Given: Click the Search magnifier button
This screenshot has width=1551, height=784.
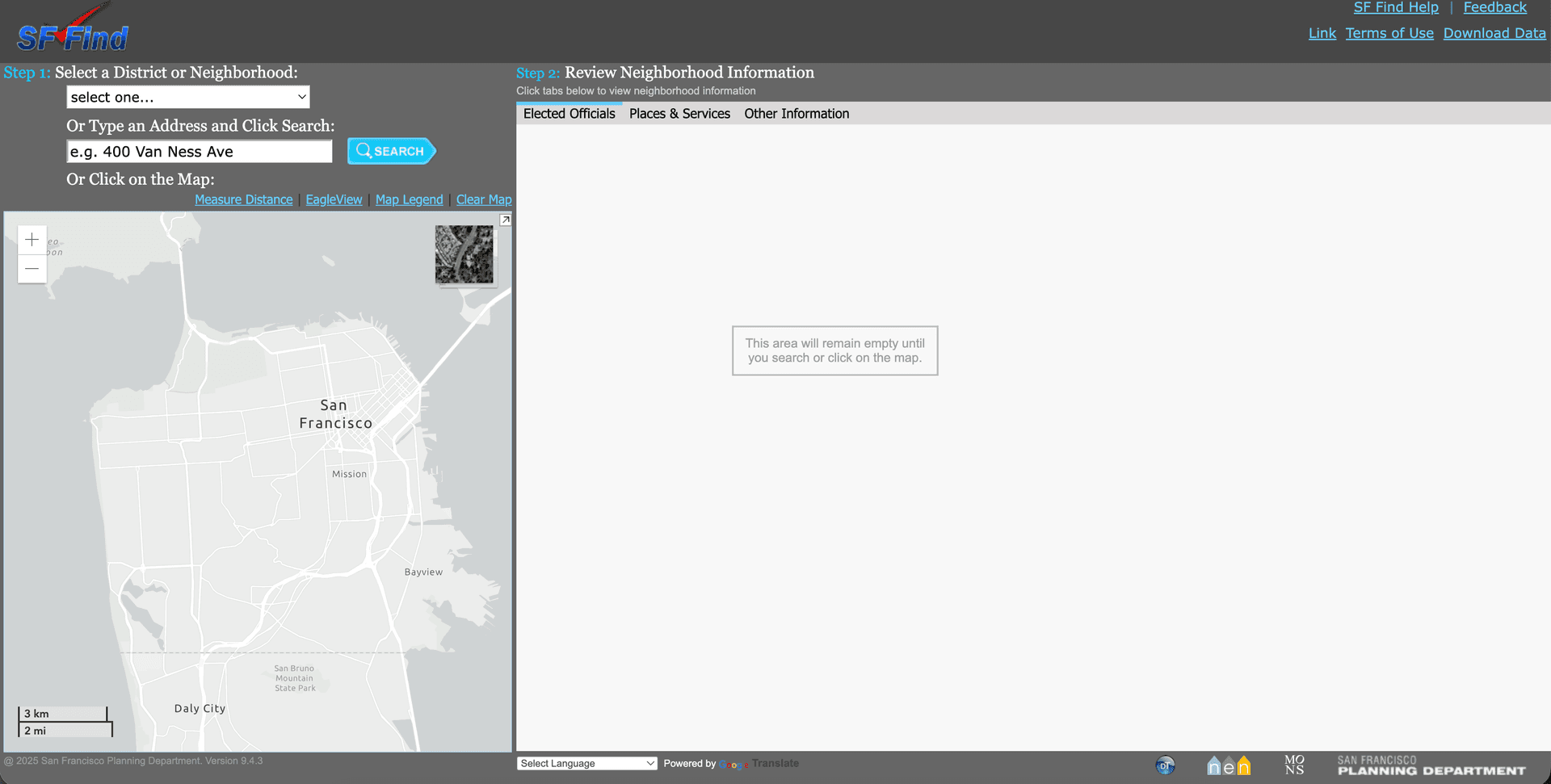Looking at the screenshot, I should click(391, 151).
